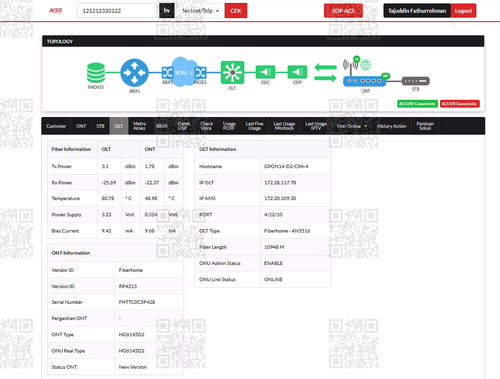Click the Logout button
The height and width of the screenshot is (379, 500).
coord(463,11)
